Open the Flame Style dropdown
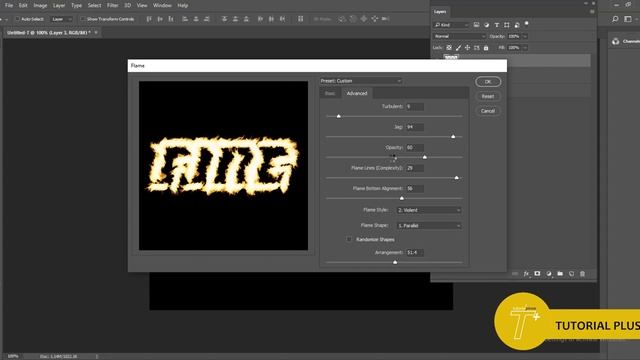Image resolution: width=640 pixels, height=360 pixels. tap(429, 210)
